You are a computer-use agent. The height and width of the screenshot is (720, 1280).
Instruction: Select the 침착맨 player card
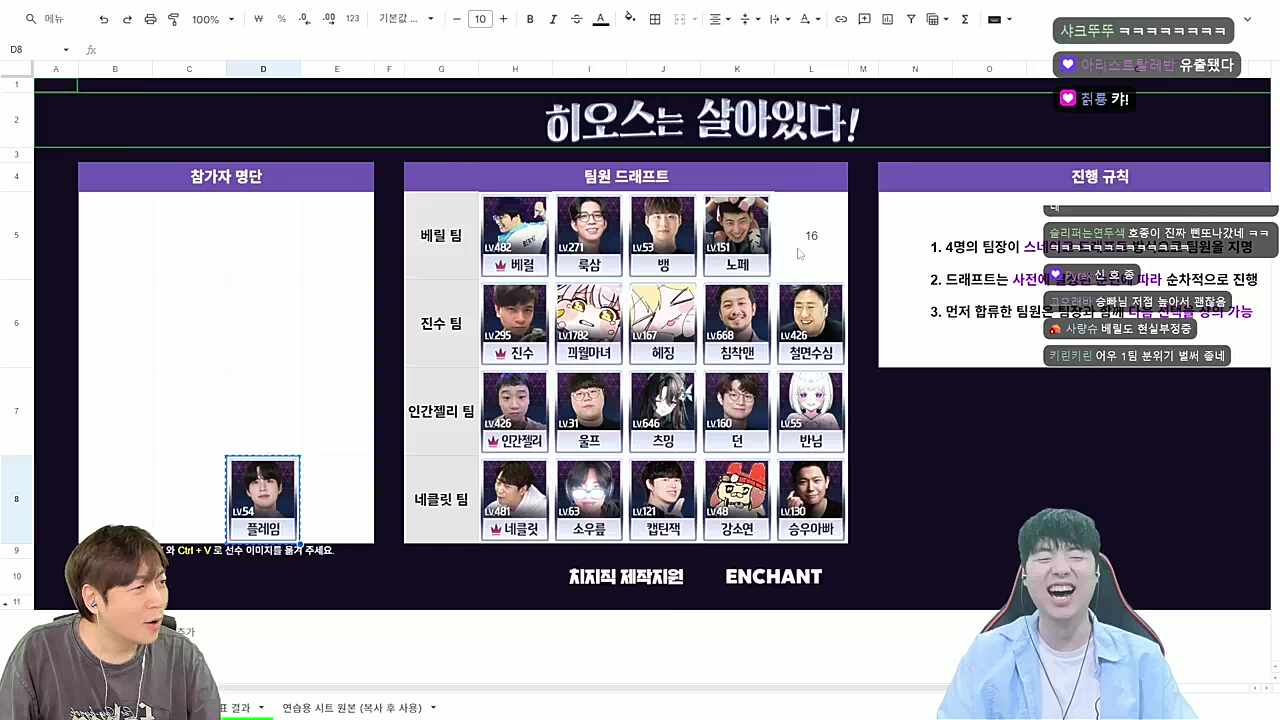point(737,323)
